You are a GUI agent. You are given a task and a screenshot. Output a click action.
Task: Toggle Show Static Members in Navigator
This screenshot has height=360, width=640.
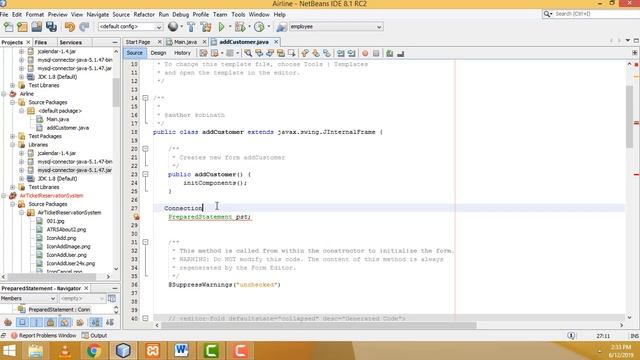[x=36, y=322]
